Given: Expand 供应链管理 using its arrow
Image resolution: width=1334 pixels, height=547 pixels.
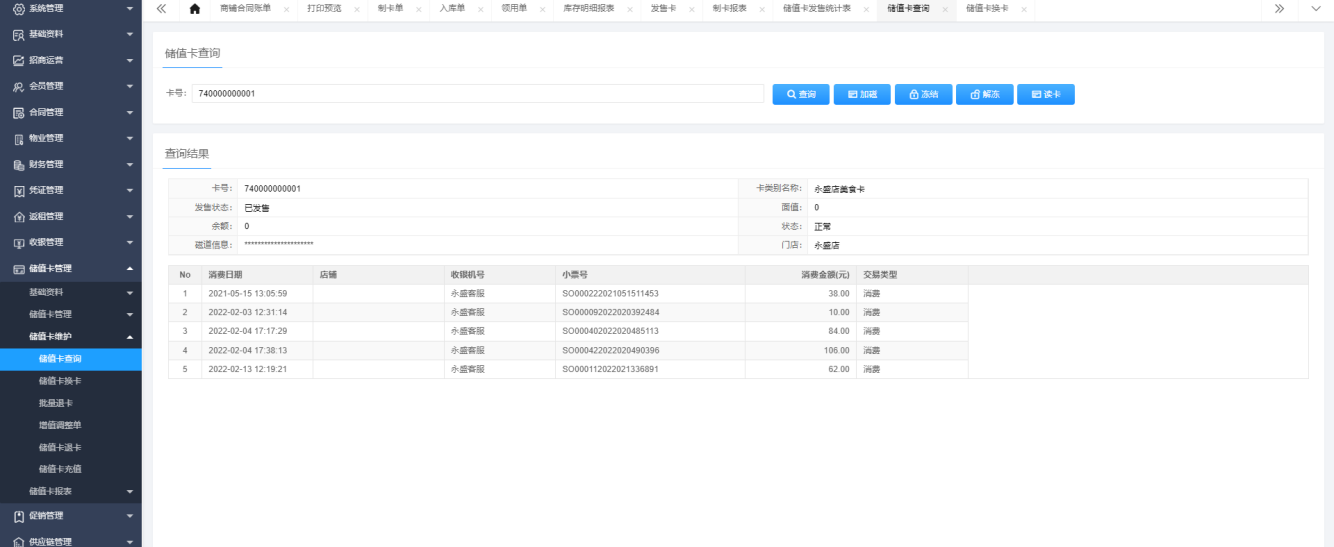Looking at the screenshot, I should [x=130, y=542].
